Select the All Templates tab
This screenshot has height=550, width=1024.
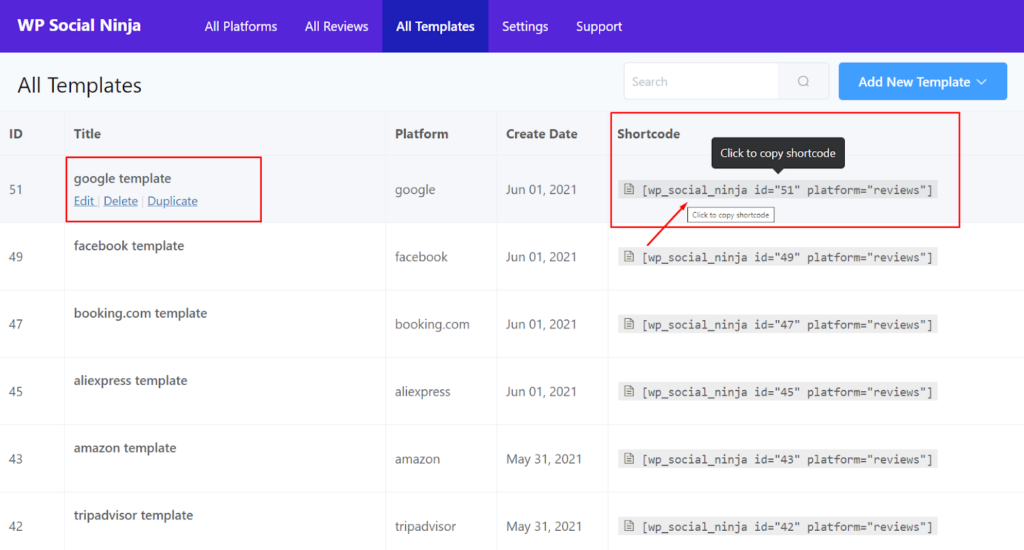click(x=435, y=27)
